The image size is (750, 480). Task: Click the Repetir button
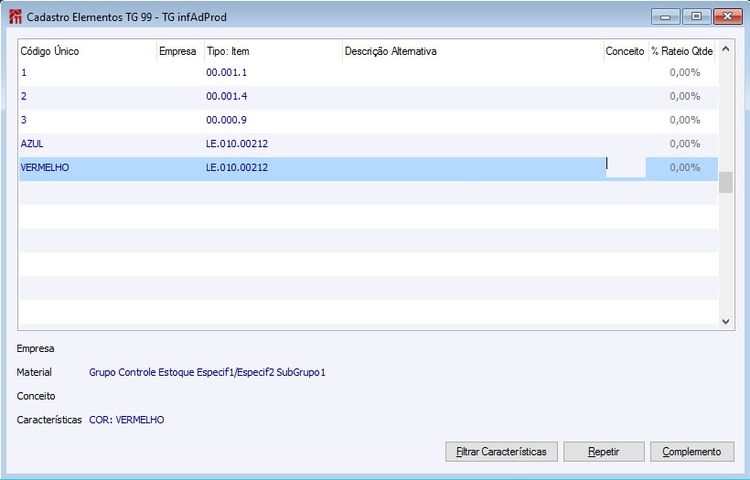tap(604, 451)
